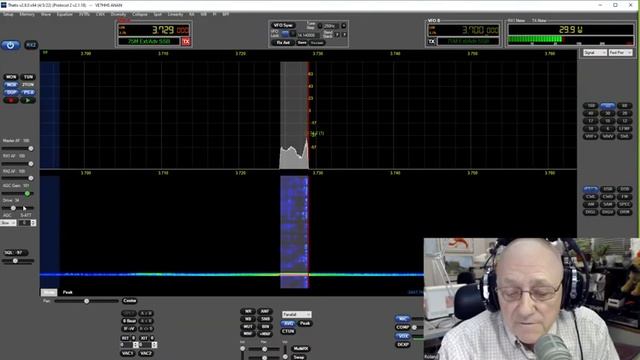
Task: Click the red TX indicator on VFO A
Action: point(186,41)
